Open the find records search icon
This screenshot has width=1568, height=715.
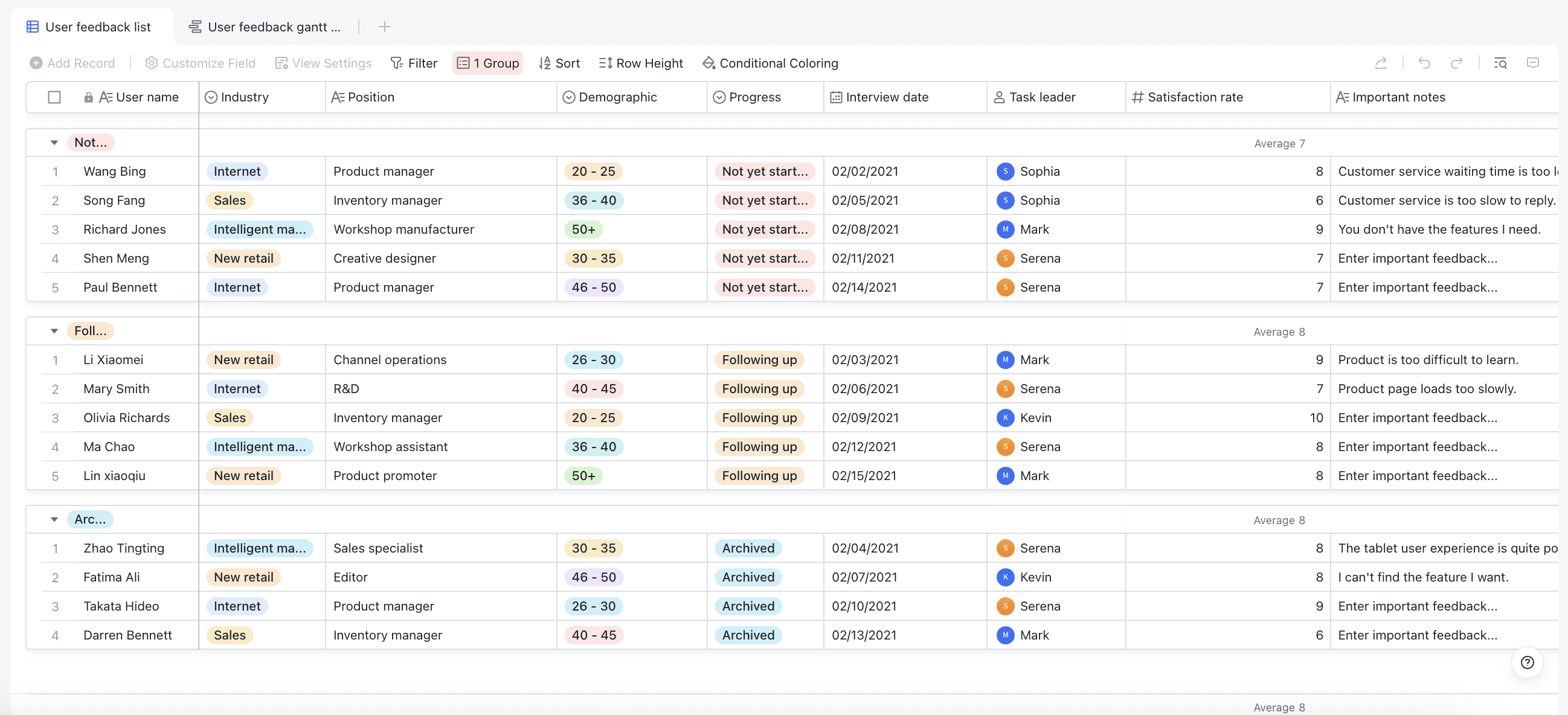(x=1500, y=63)
